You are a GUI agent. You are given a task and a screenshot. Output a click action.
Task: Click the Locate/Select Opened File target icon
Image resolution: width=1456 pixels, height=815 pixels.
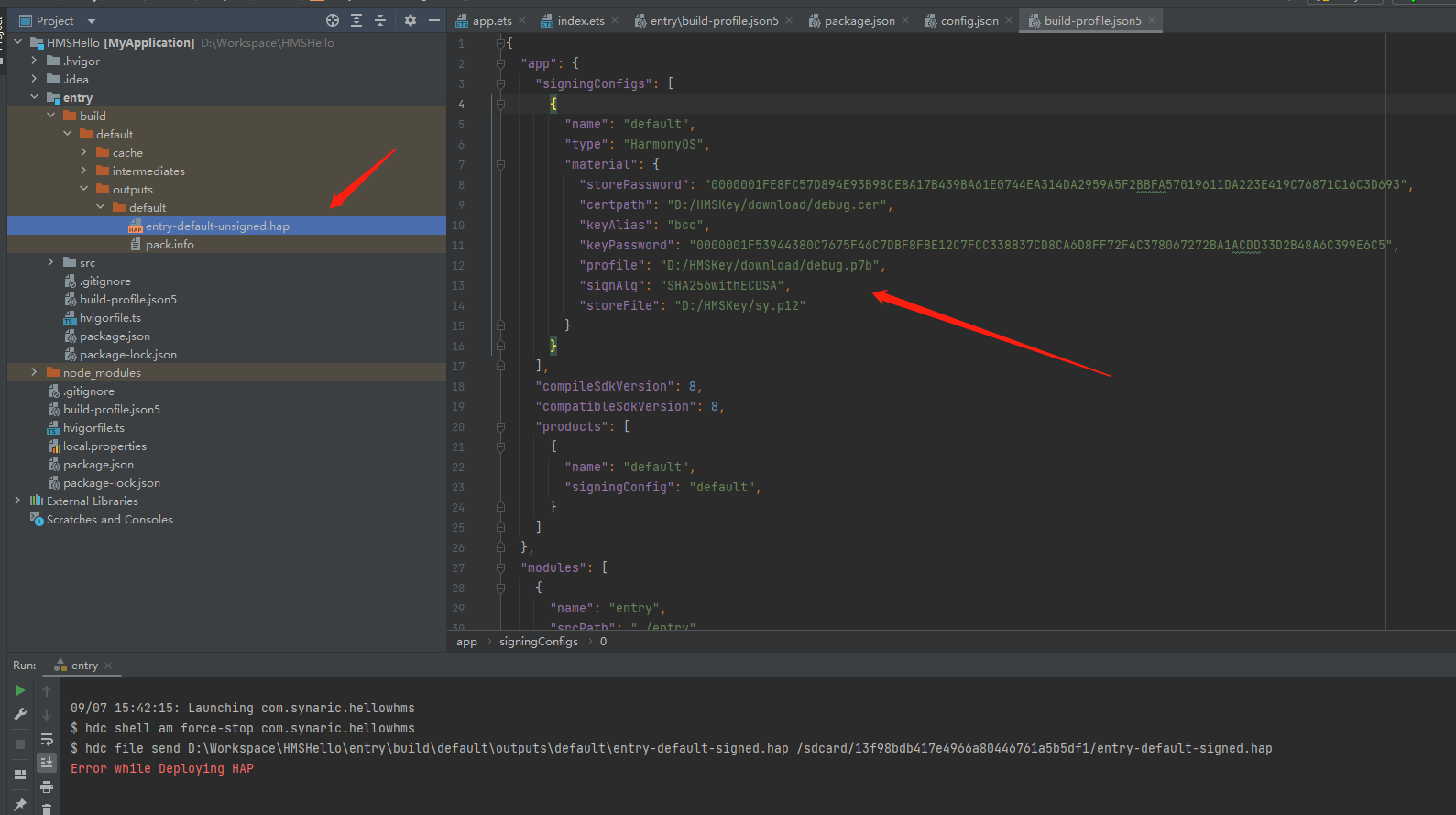[333, 20]
